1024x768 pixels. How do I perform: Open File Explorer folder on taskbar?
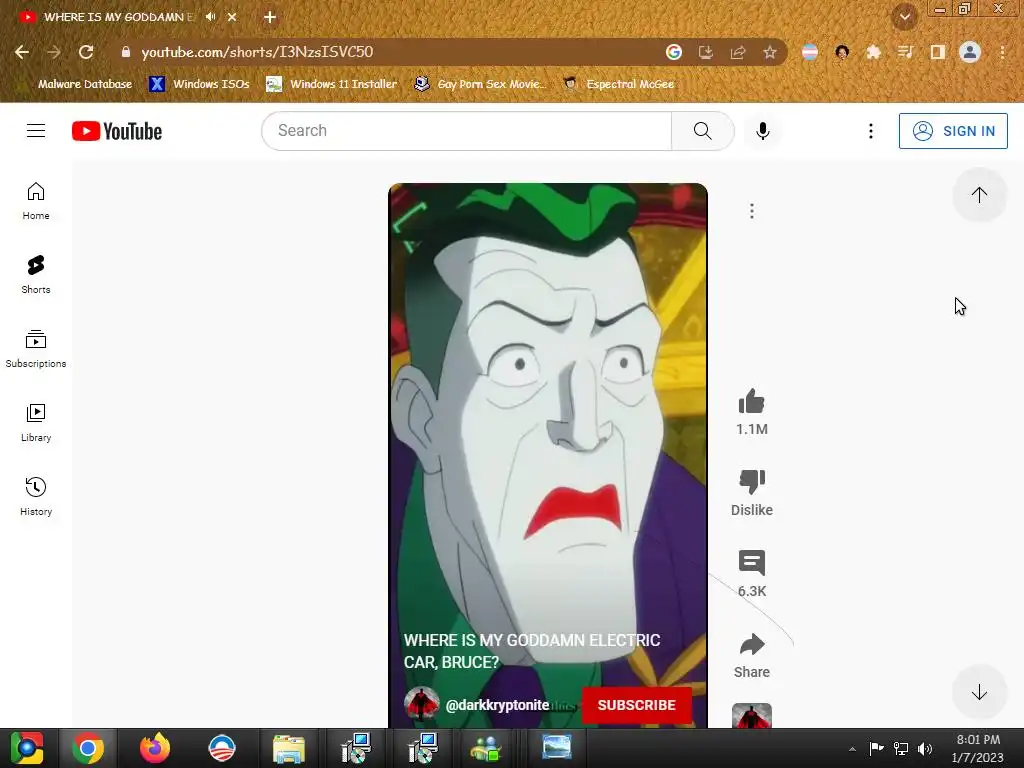click(289, 748)
